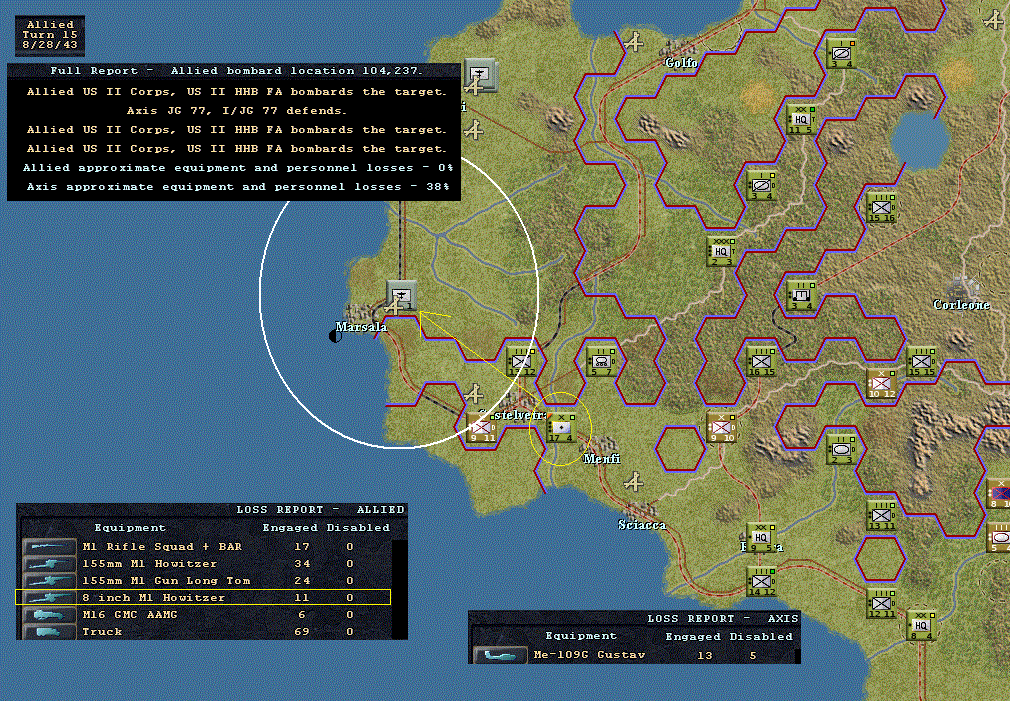Click the Marsala city label
This screenshot has height=701, width=1010.
click(361, 327)
